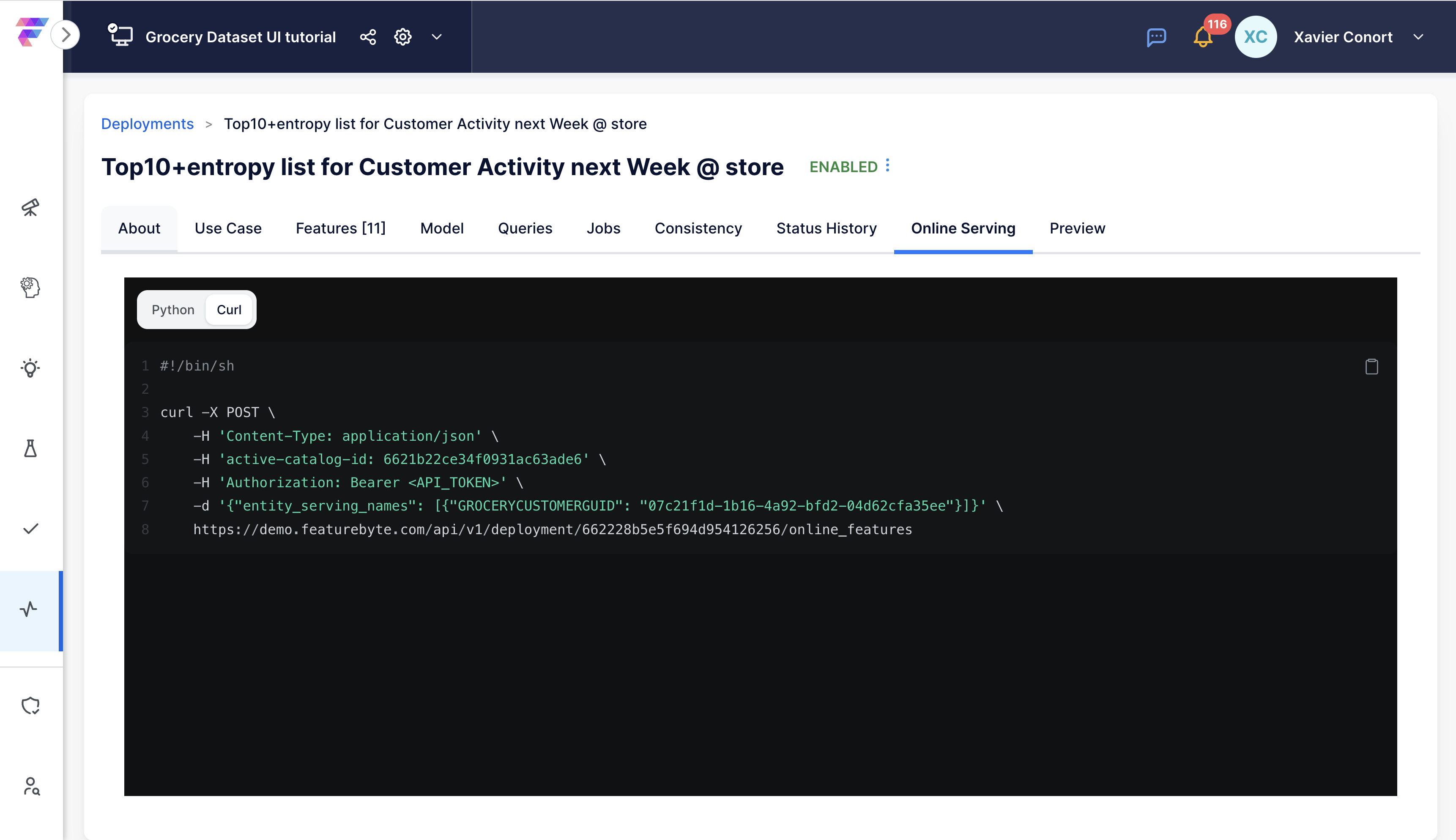The image size is (1456, 840).
Task: Select the Curl code option
Action: (x=229, y=310)
